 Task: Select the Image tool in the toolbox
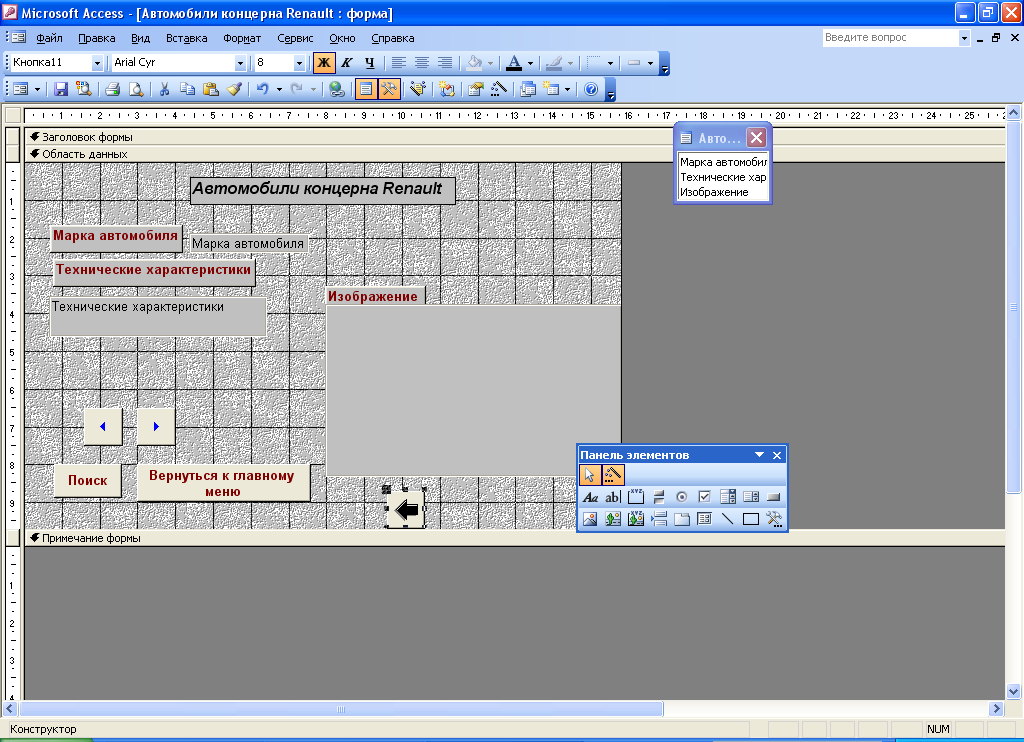(x=590, y=519)
